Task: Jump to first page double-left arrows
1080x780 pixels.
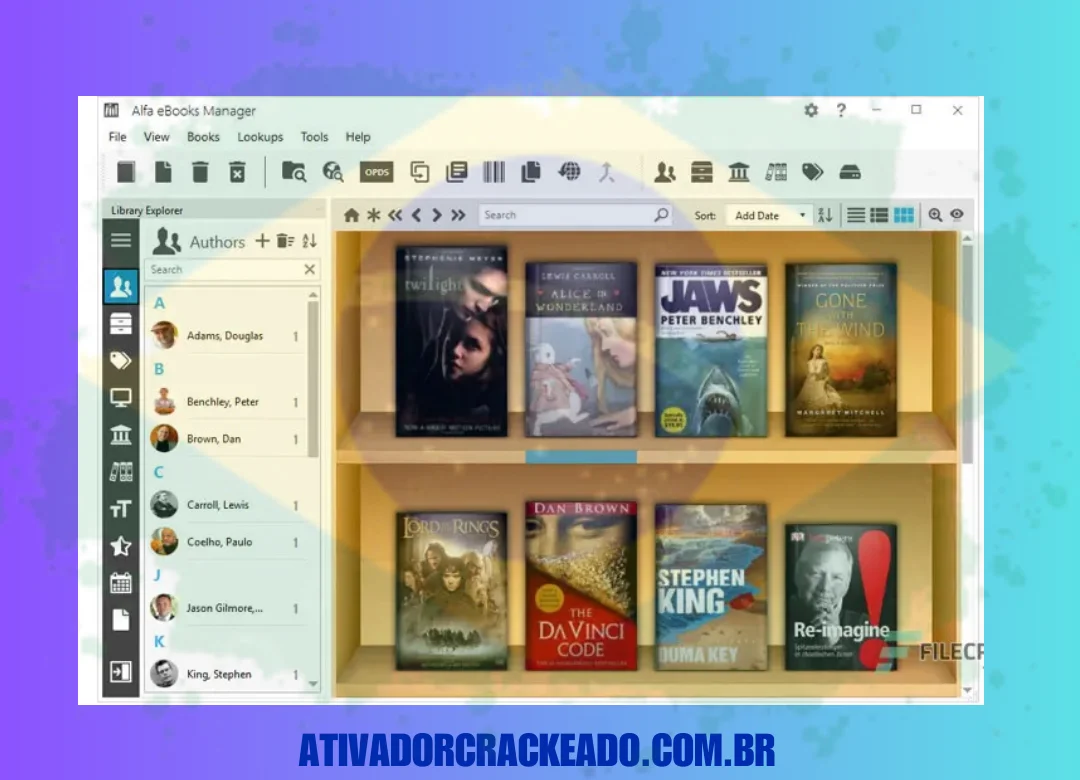Action: point(395,215)
